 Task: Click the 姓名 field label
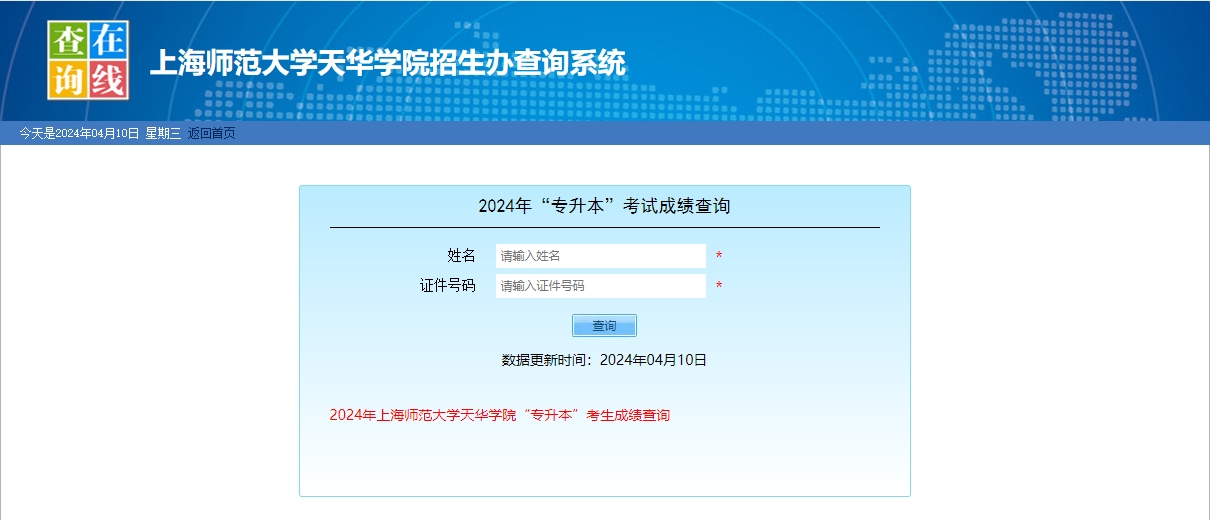point(461,256)
